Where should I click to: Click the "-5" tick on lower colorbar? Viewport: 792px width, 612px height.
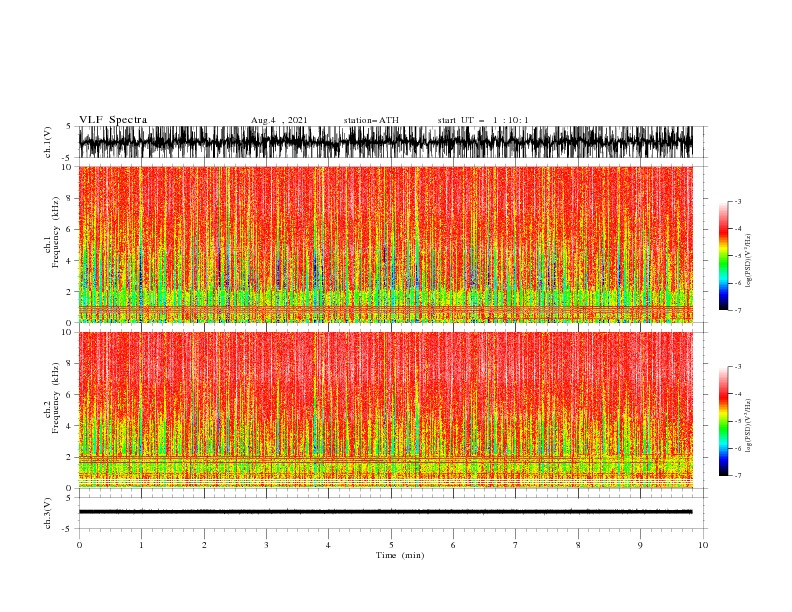click(737, 421)
